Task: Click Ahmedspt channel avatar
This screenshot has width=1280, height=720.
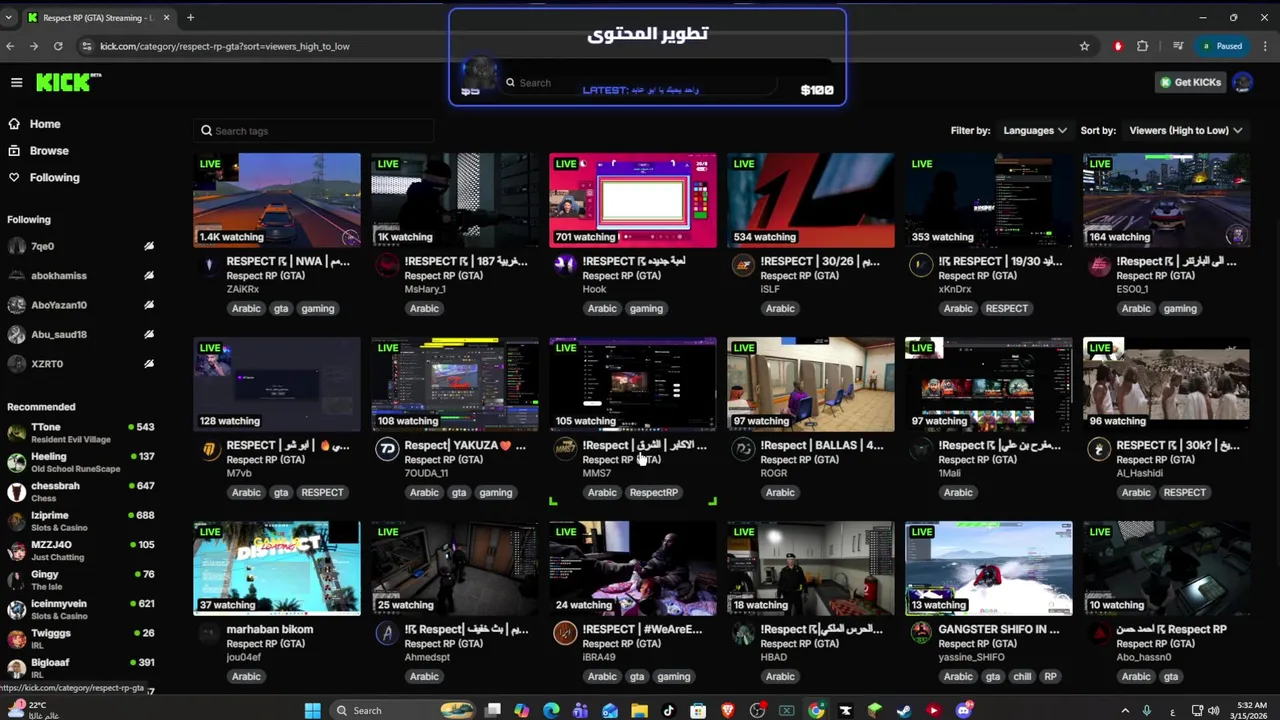Action: point(387,633)
